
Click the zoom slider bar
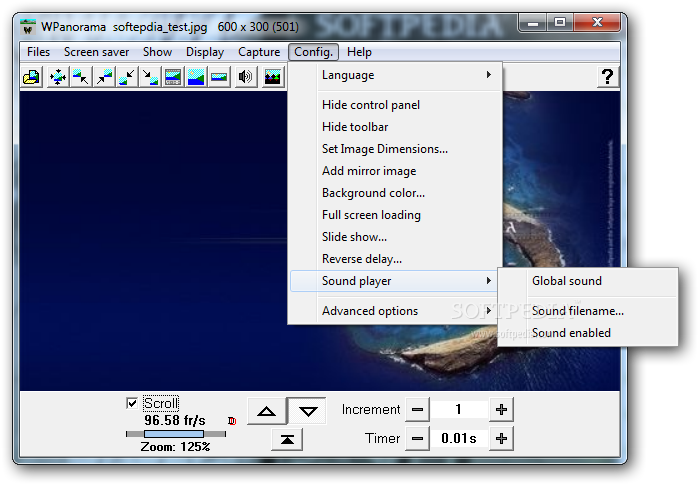click(176, 434)
